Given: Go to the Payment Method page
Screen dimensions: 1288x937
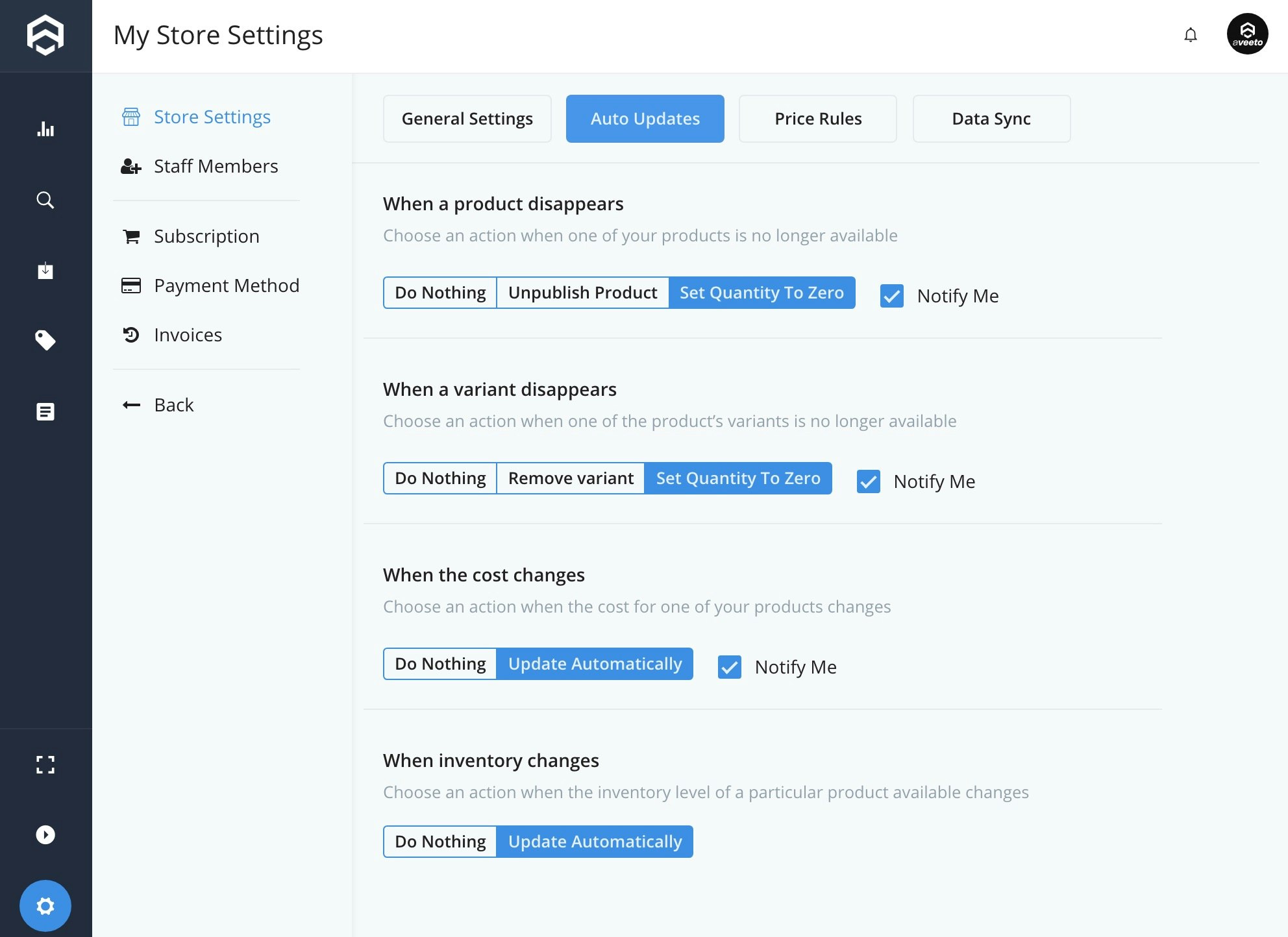Looking at the screenshot, I should pos(226,286).
